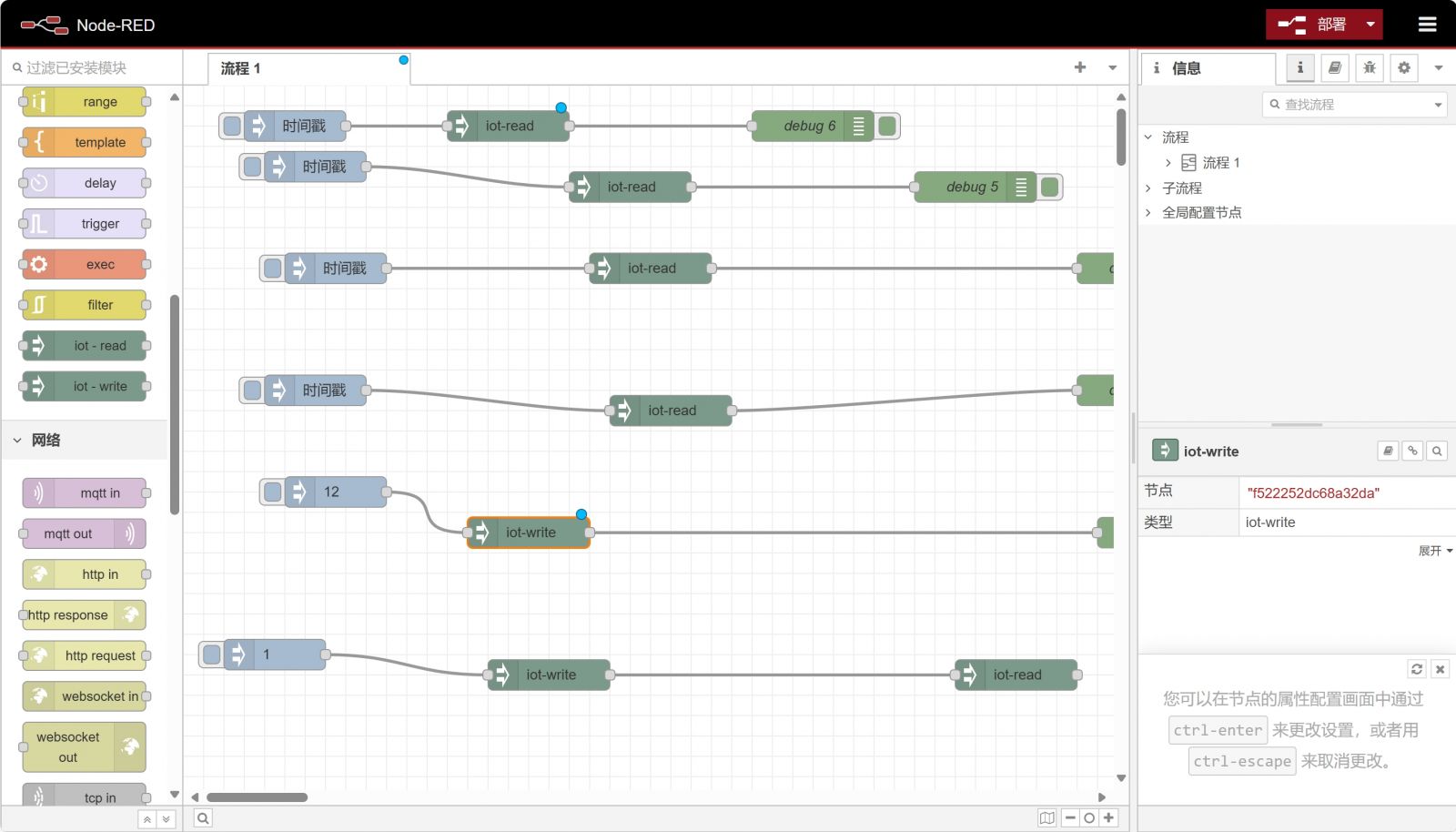Zoom out the workspace

(1070, 818)
